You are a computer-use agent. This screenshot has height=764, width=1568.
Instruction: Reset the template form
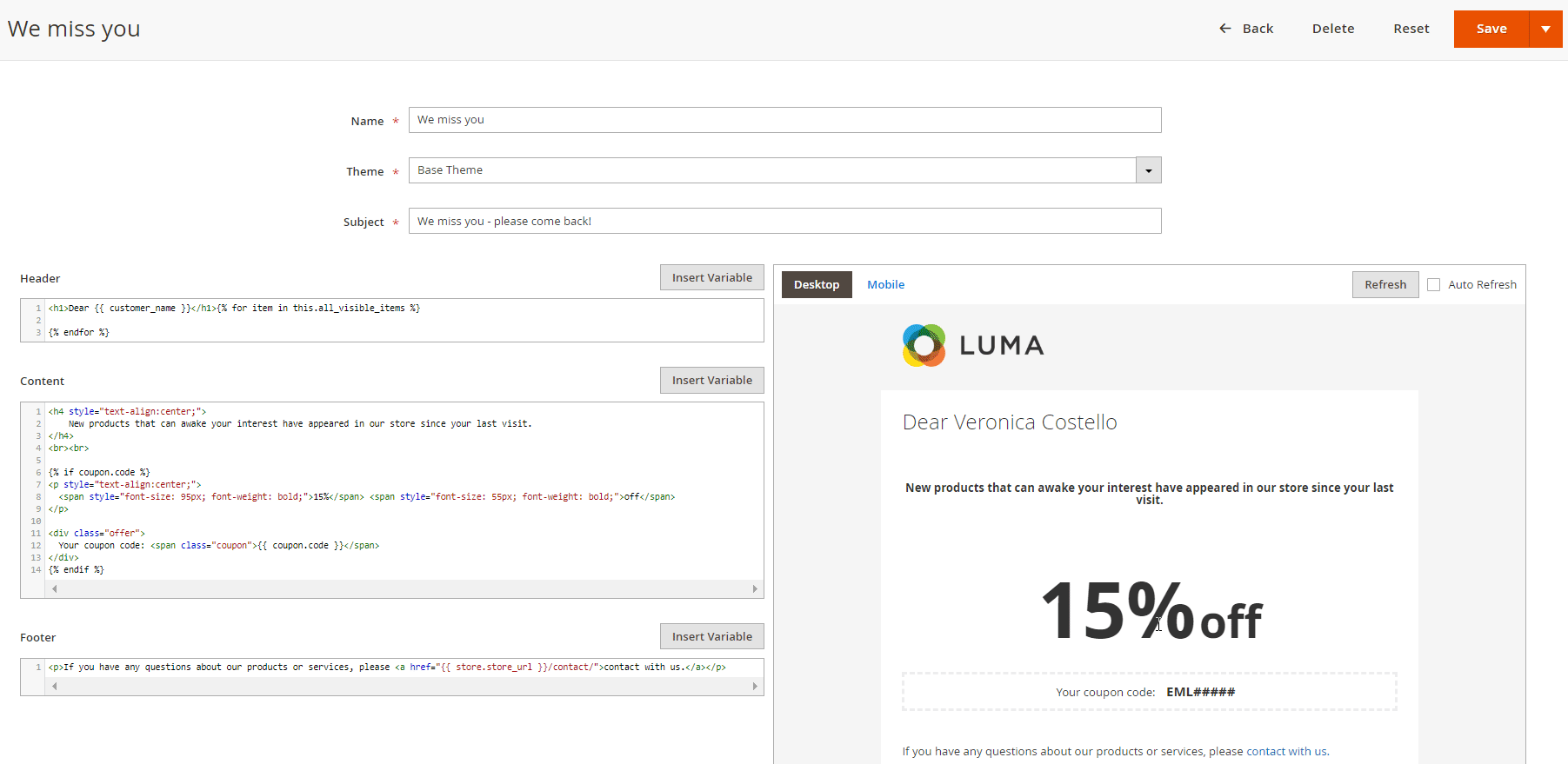(1411, 29)
